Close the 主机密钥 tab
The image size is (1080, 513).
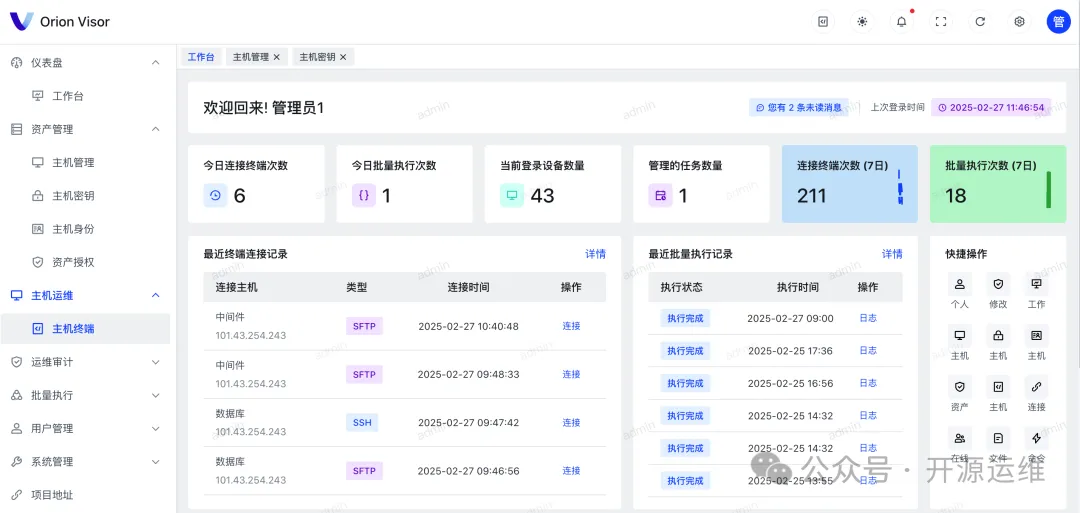click(x=343, y=57)
